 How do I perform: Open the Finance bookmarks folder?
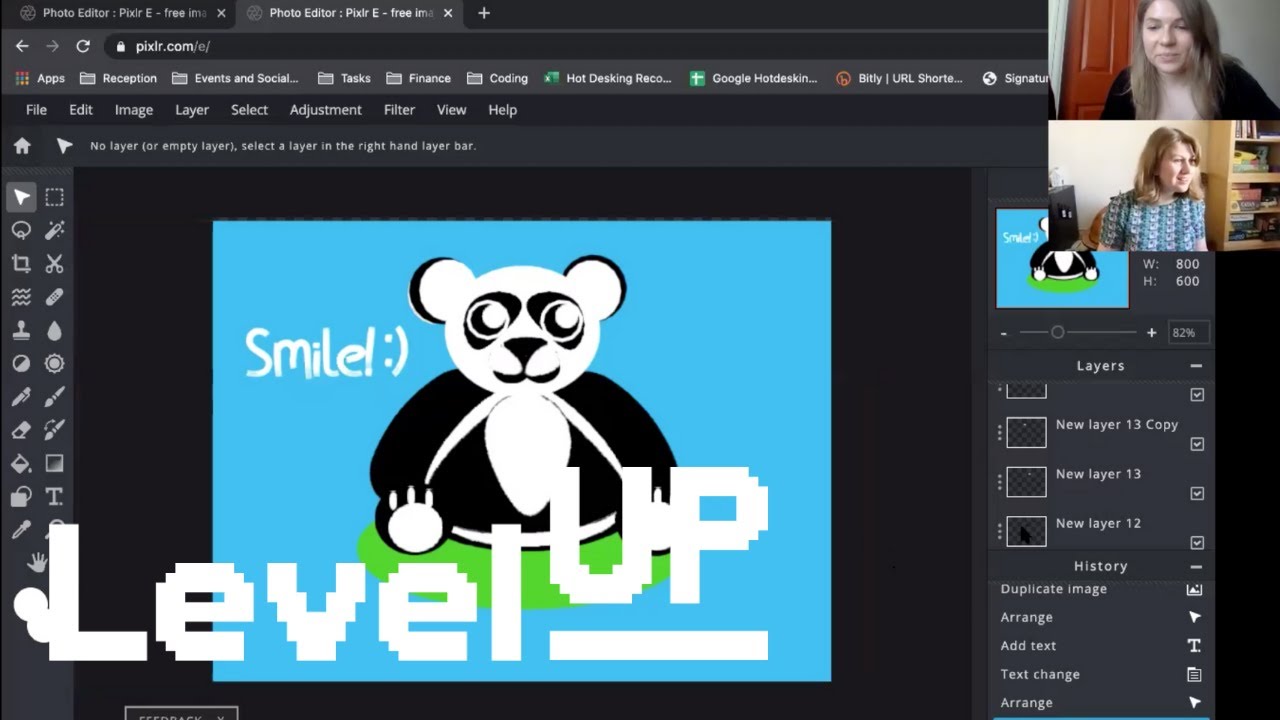tap(420, 78)
